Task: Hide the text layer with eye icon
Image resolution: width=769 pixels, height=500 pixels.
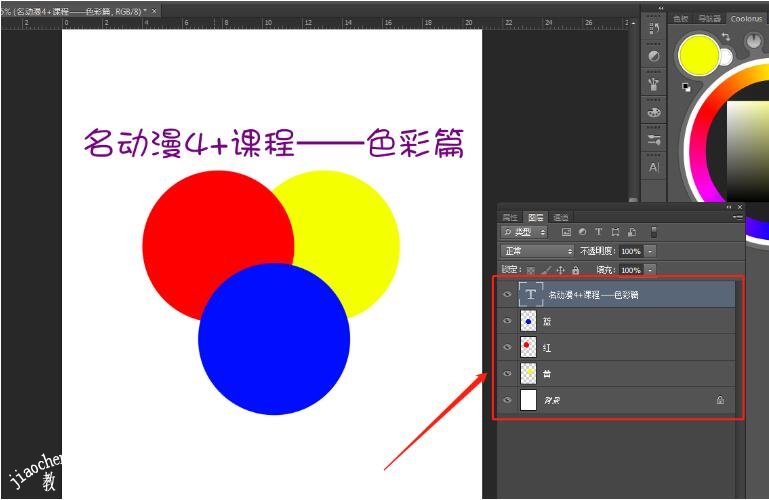Action: 507,295
